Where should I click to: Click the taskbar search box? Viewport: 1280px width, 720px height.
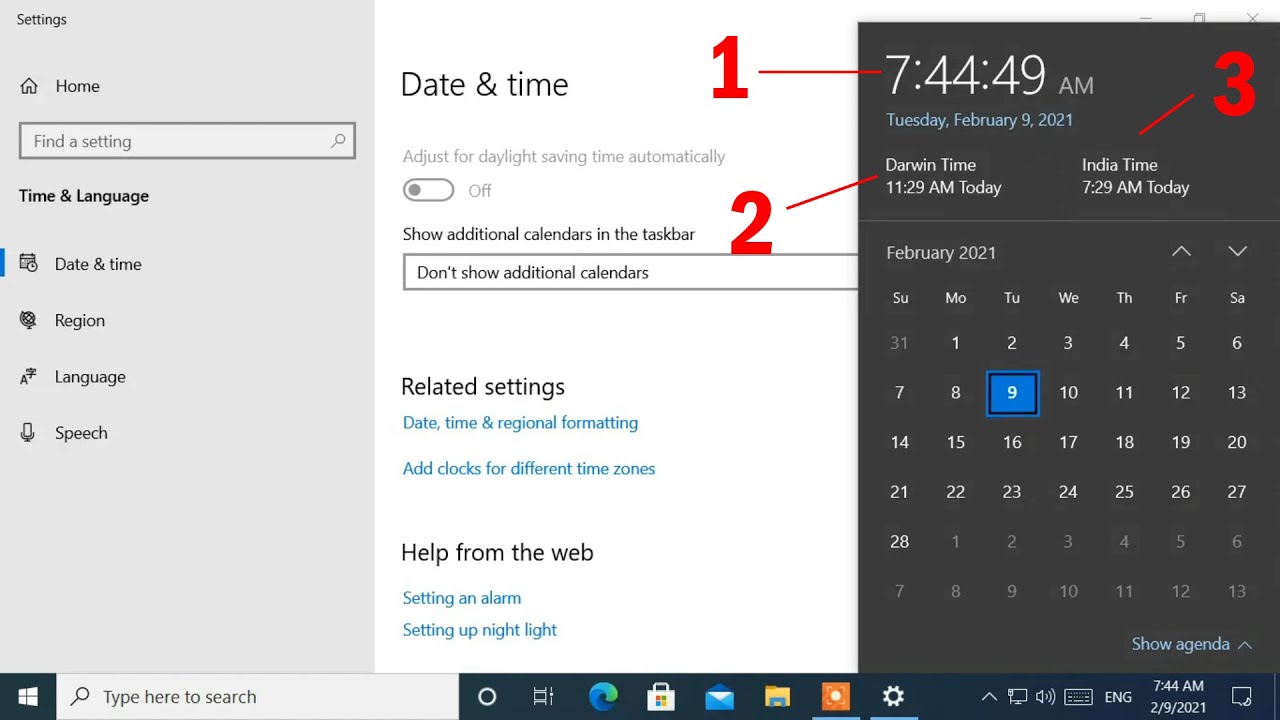[257, 697]
